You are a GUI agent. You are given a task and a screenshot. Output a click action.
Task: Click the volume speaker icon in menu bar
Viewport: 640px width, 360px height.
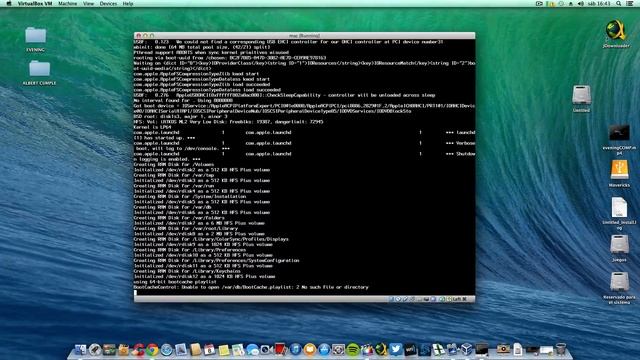581,3
